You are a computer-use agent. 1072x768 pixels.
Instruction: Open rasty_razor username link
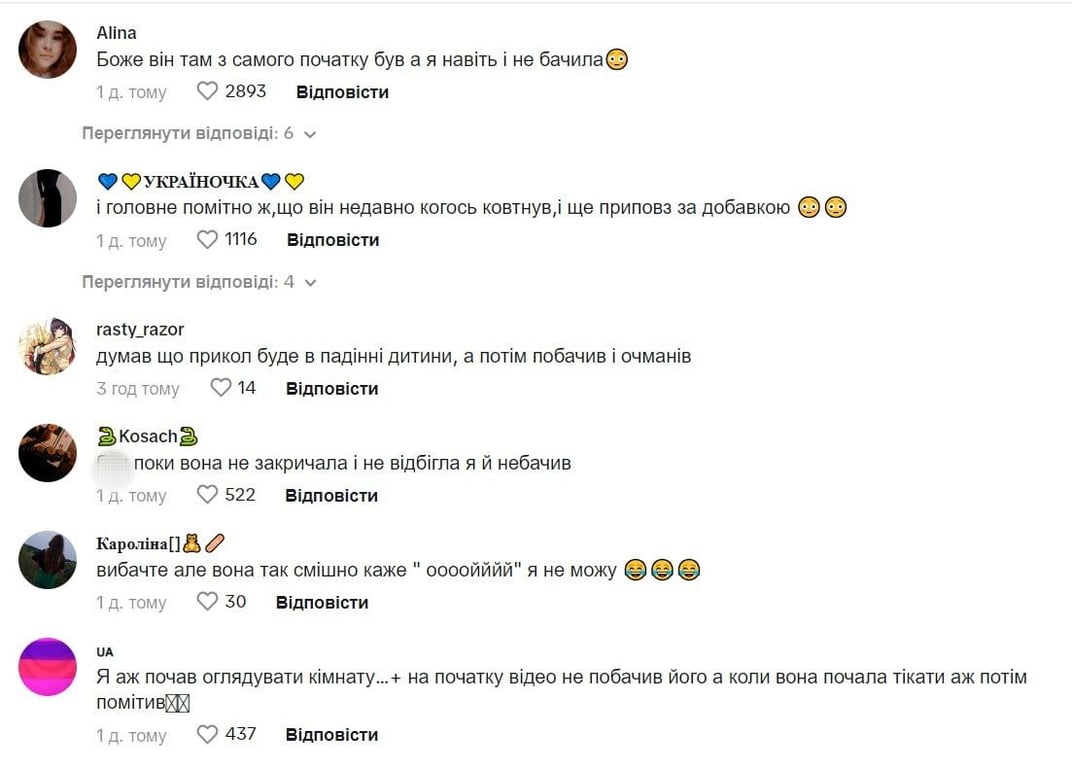click(x=140, y=330)
